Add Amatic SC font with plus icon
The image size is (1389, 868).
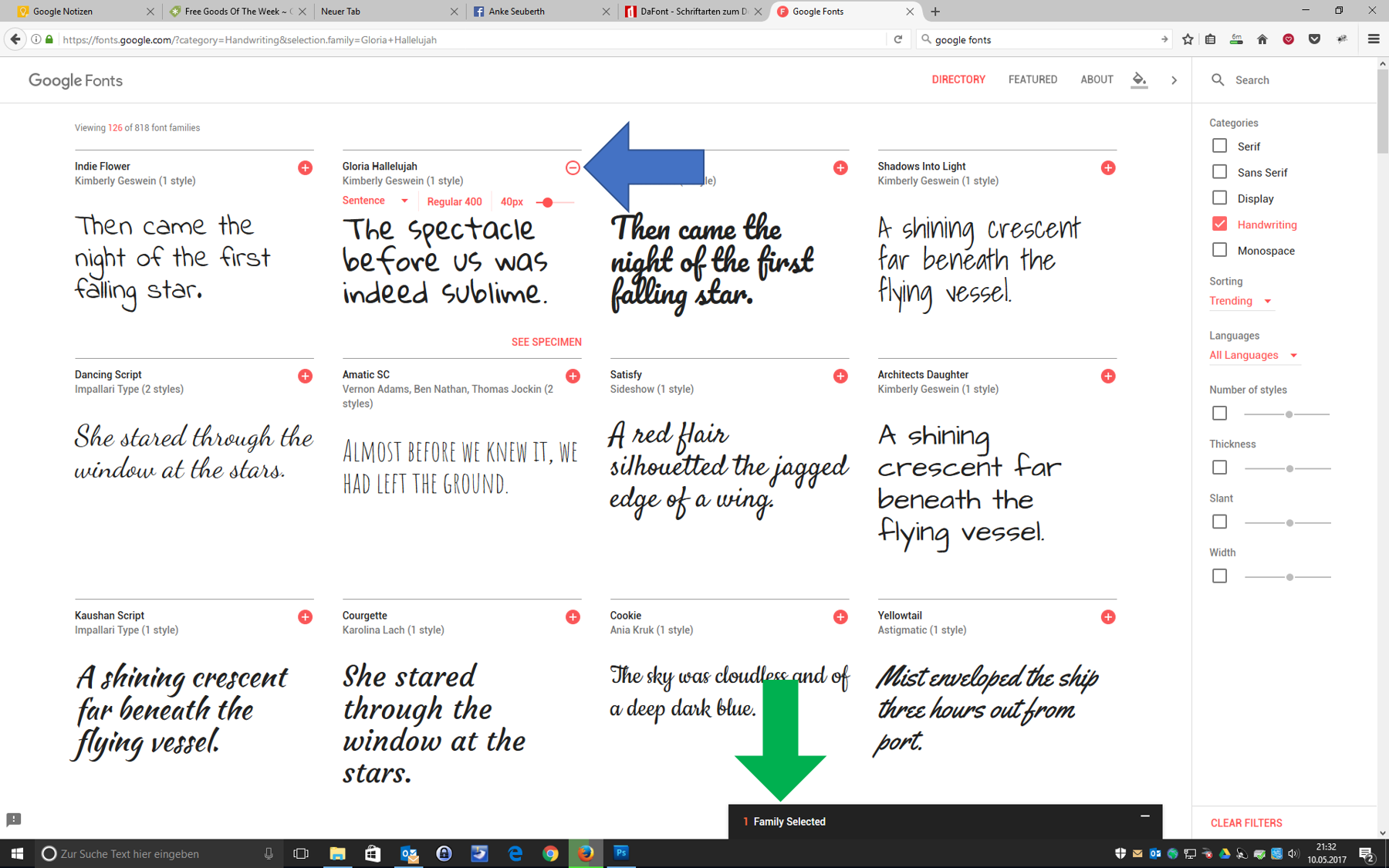click(x=573, y=376)
